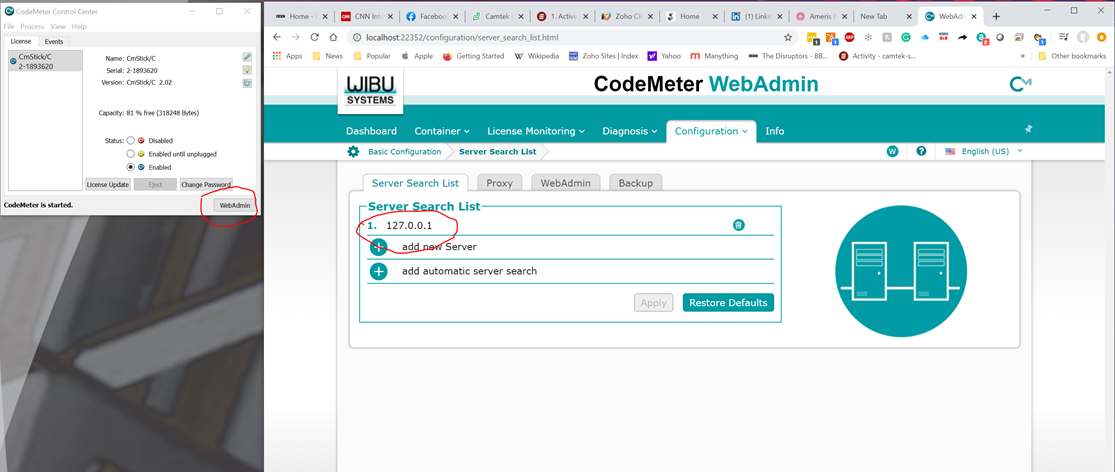Click the Grammarly extension icon

(906, 37)
